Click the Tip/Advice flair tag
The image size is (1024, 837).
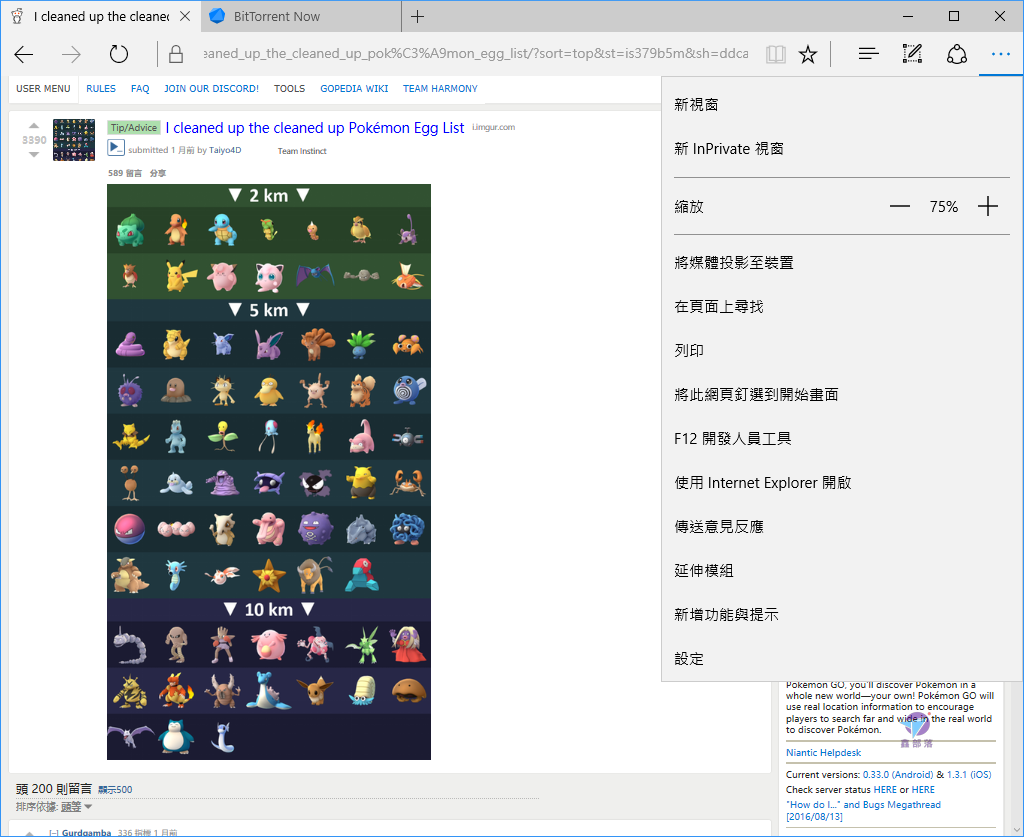(x=134, y=128)
